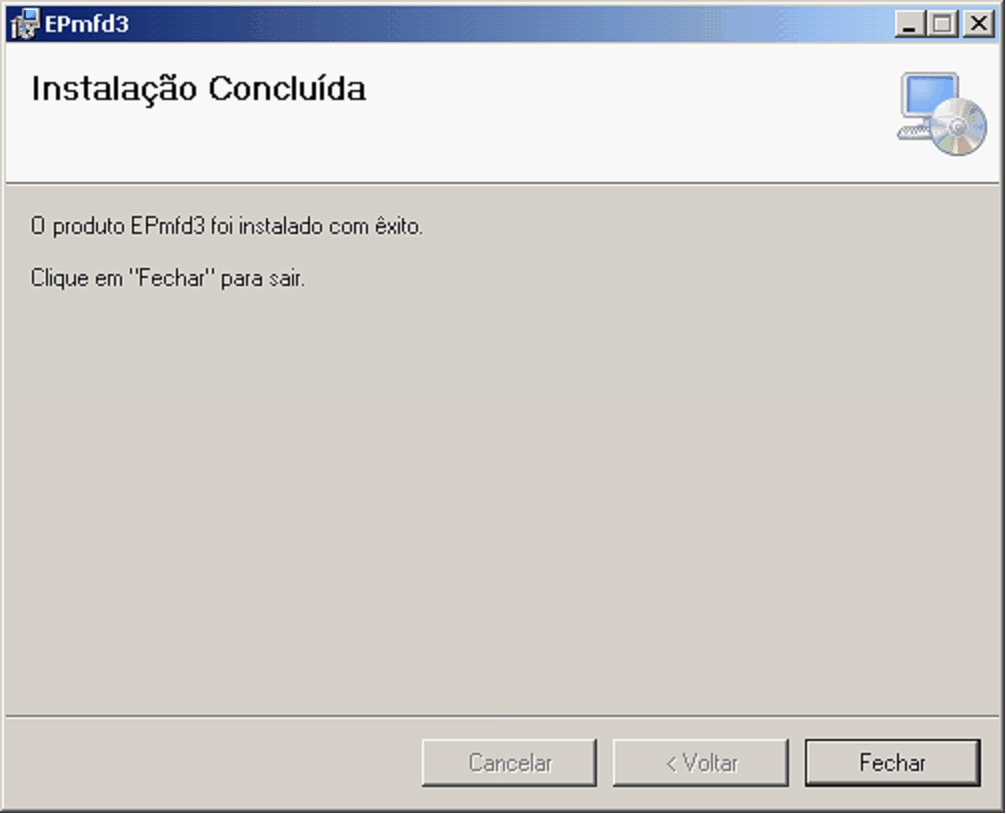Viewport: 1006px width, 814px height.
Task: Close the EPmfd3 installer window
Action: pyautogui.click(x=979, y=24)
